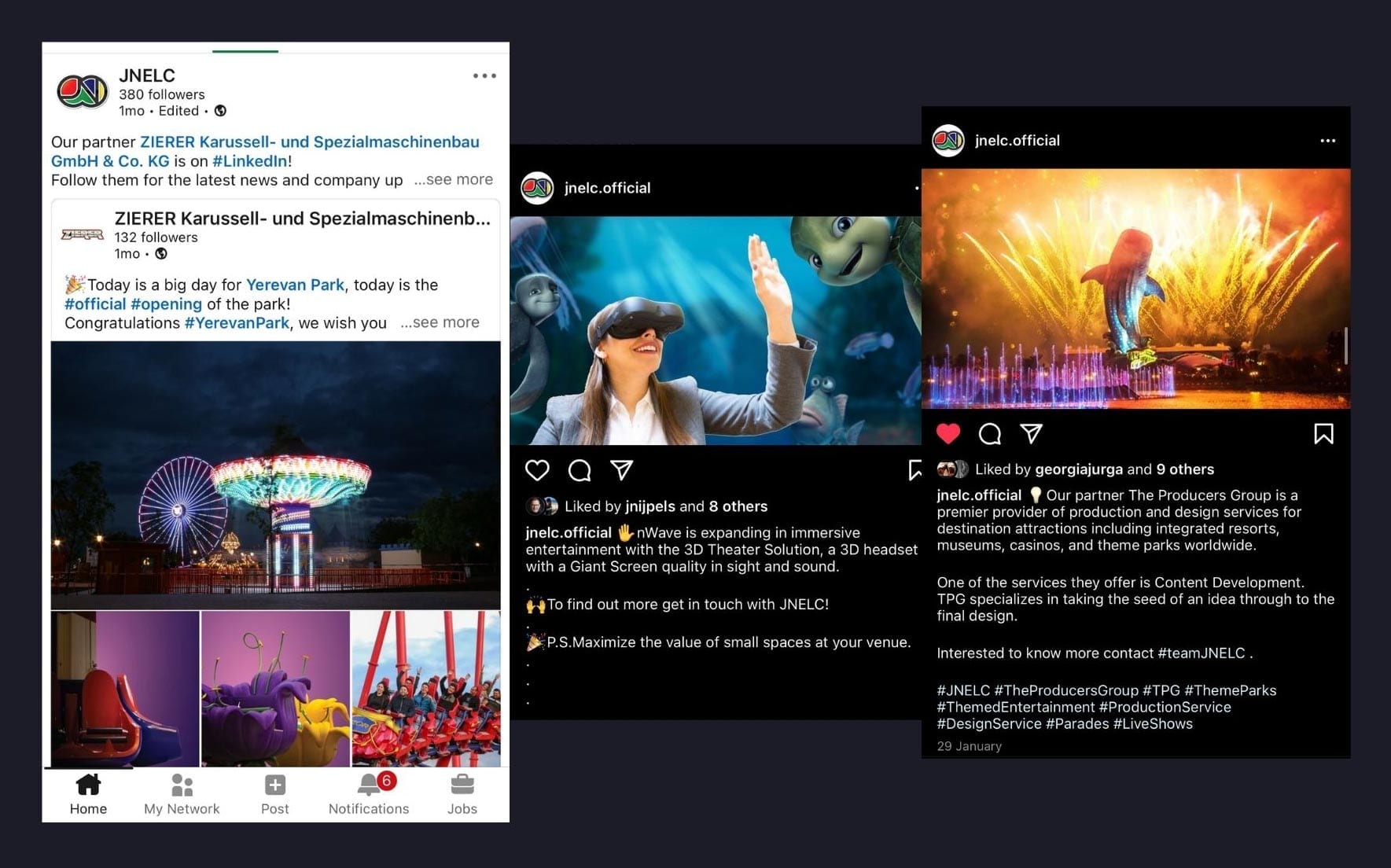Open Home tab in LinkedIn bottom bar
The width and height of the screenshot is (1391, 868).
click(88, 795)
